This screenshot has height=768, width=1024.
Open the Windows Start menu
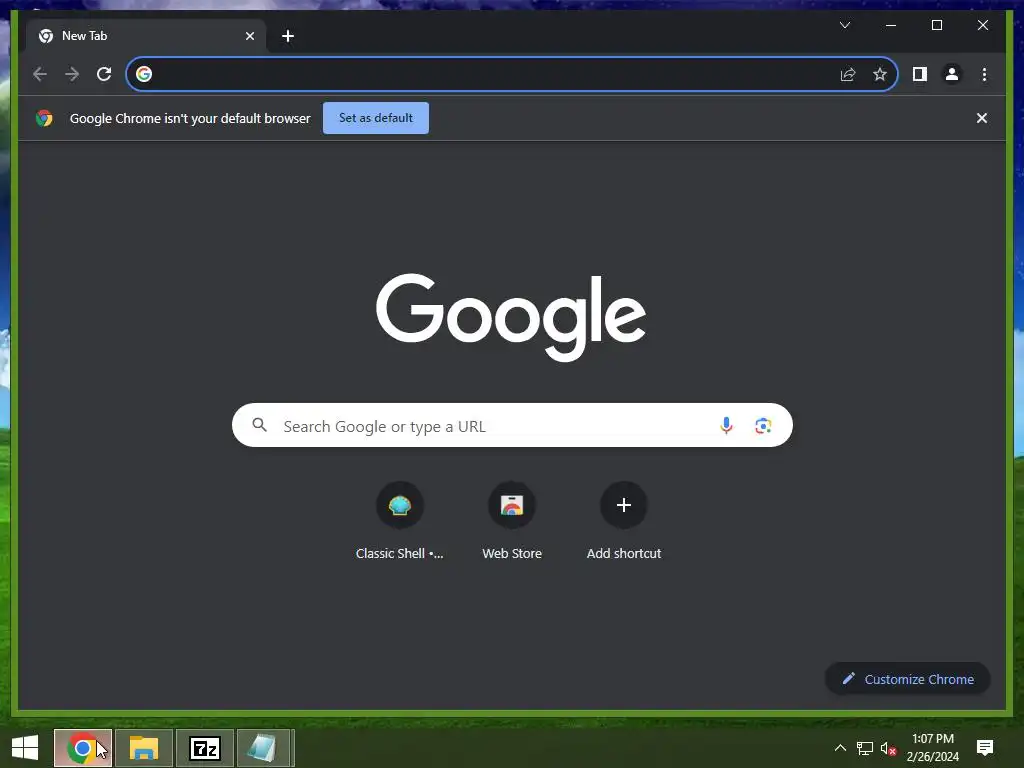(x=25, y=748)
